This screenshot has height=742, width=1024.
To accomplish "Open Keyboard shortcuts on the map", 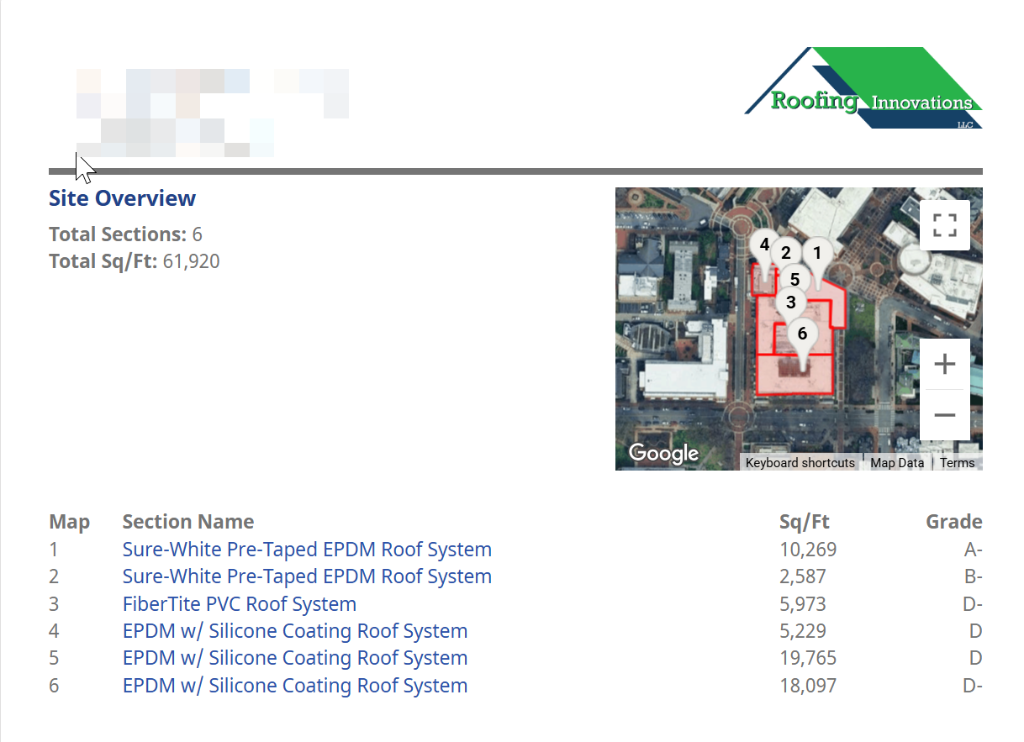I will click(800, 462).
